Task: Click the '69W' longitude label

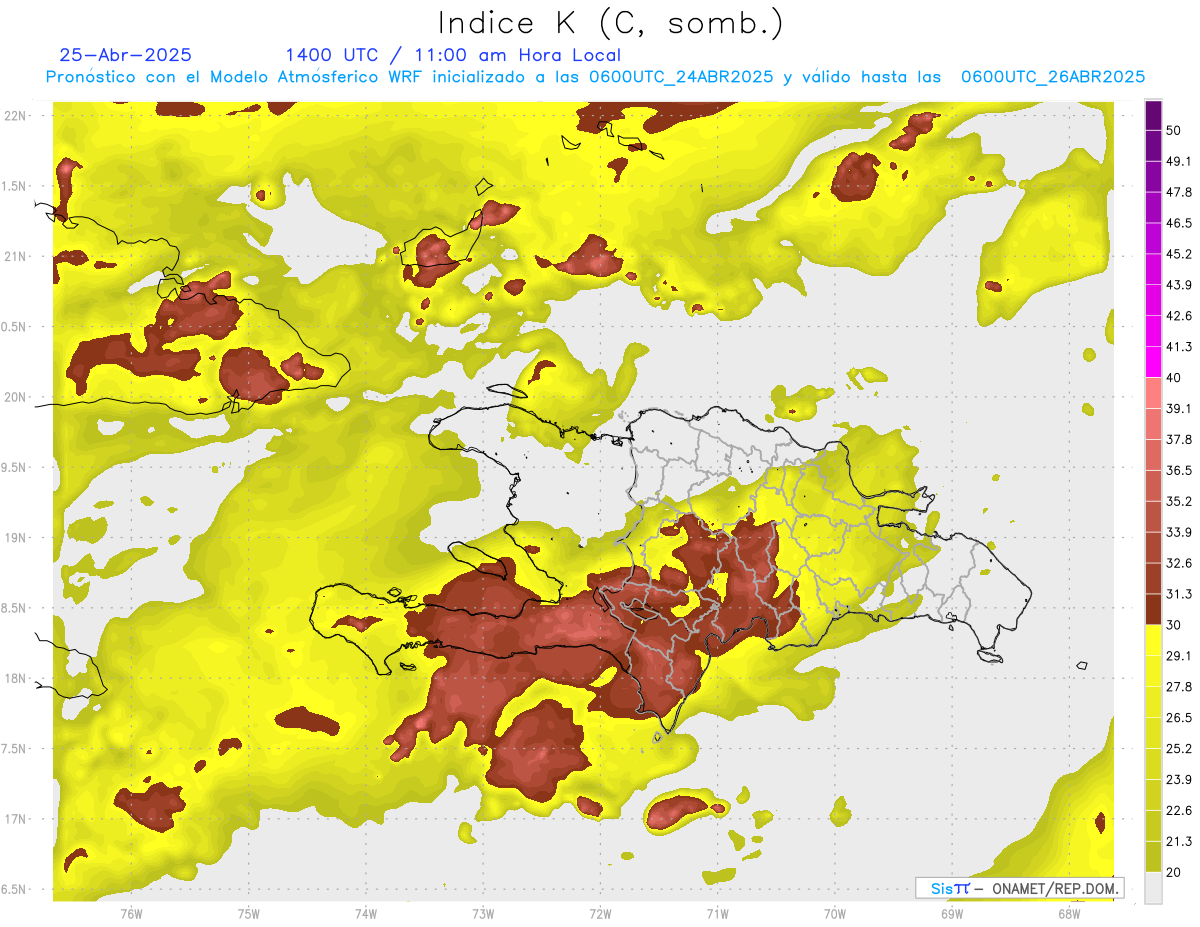Action: [952, 913]
